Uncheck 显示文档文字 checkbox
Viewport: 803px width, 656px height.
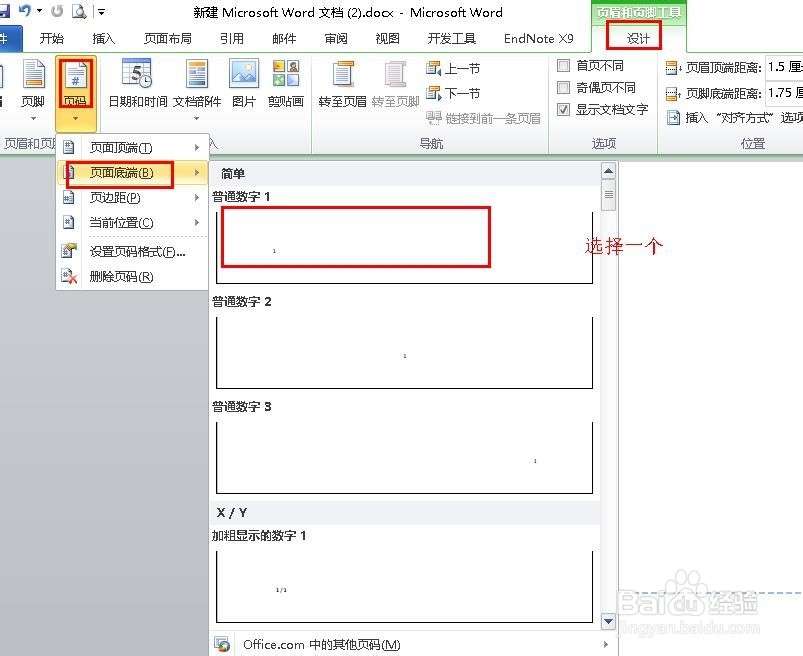coord(563,109)
